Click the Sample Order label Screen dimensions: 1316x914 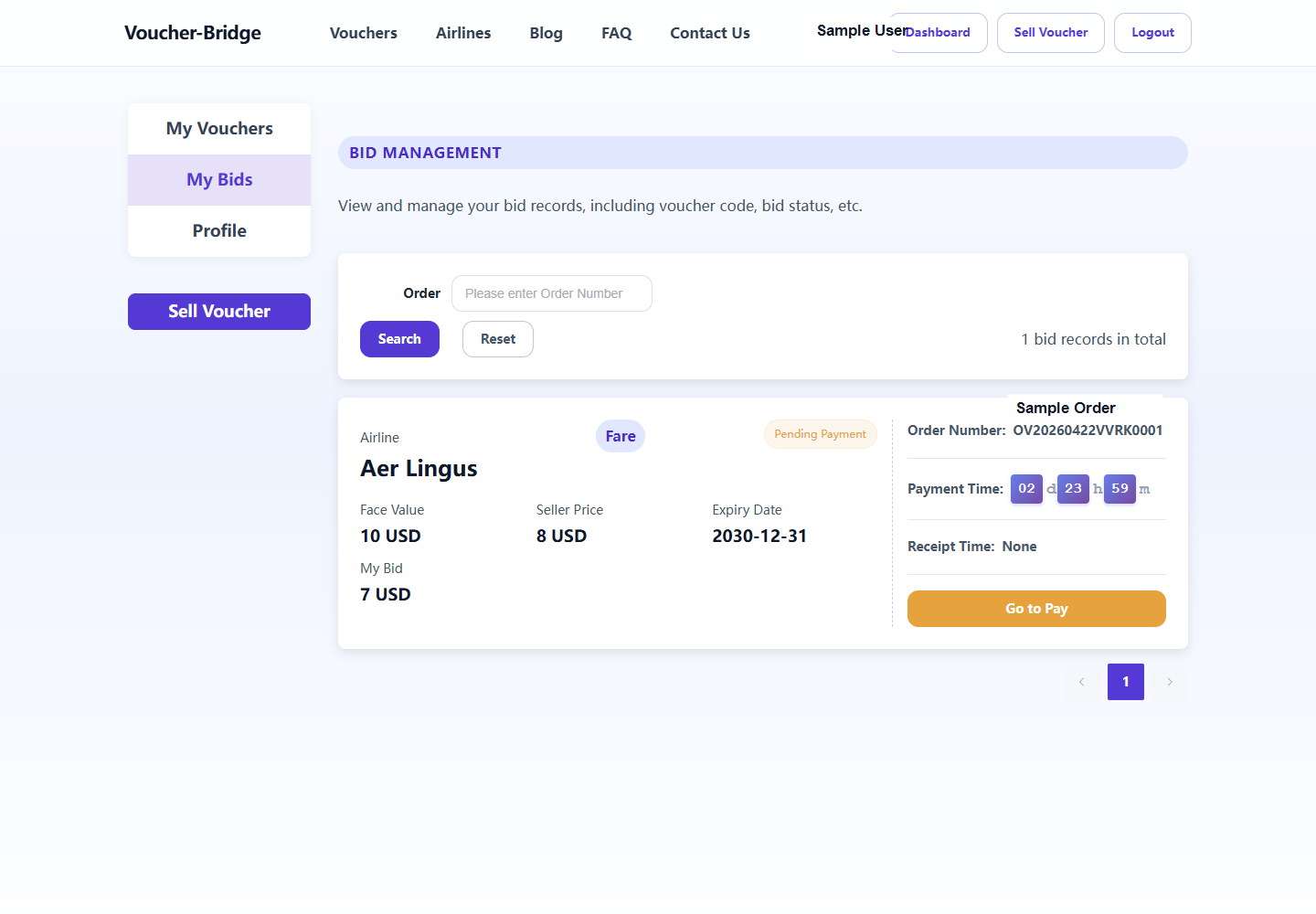1066,408
